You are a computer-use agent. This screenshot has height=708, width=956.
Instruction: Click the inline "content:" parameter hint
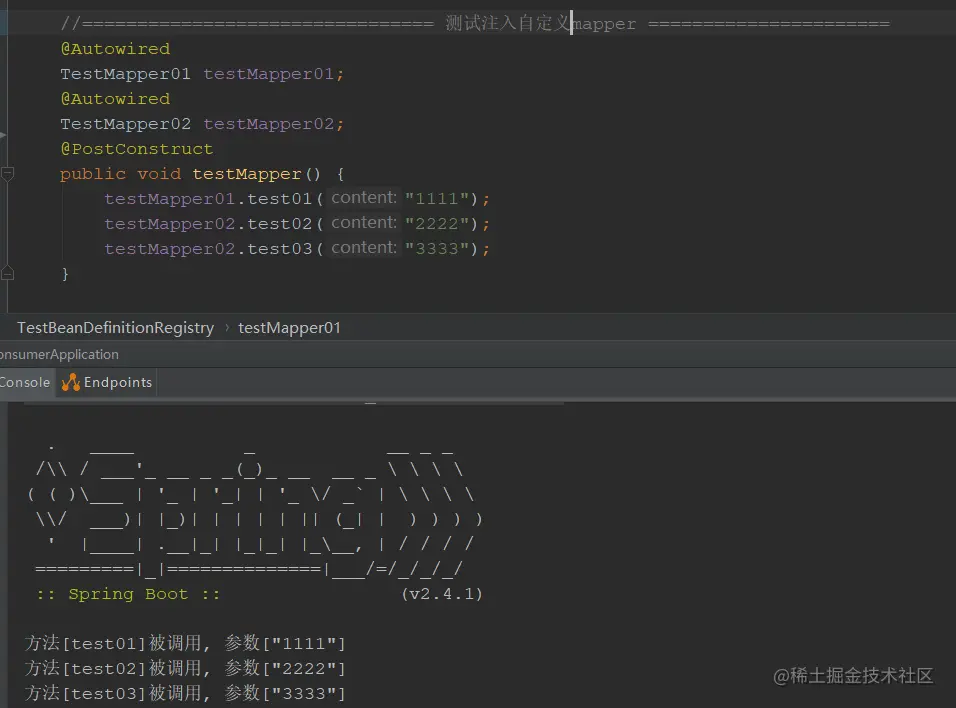[362, 197]
